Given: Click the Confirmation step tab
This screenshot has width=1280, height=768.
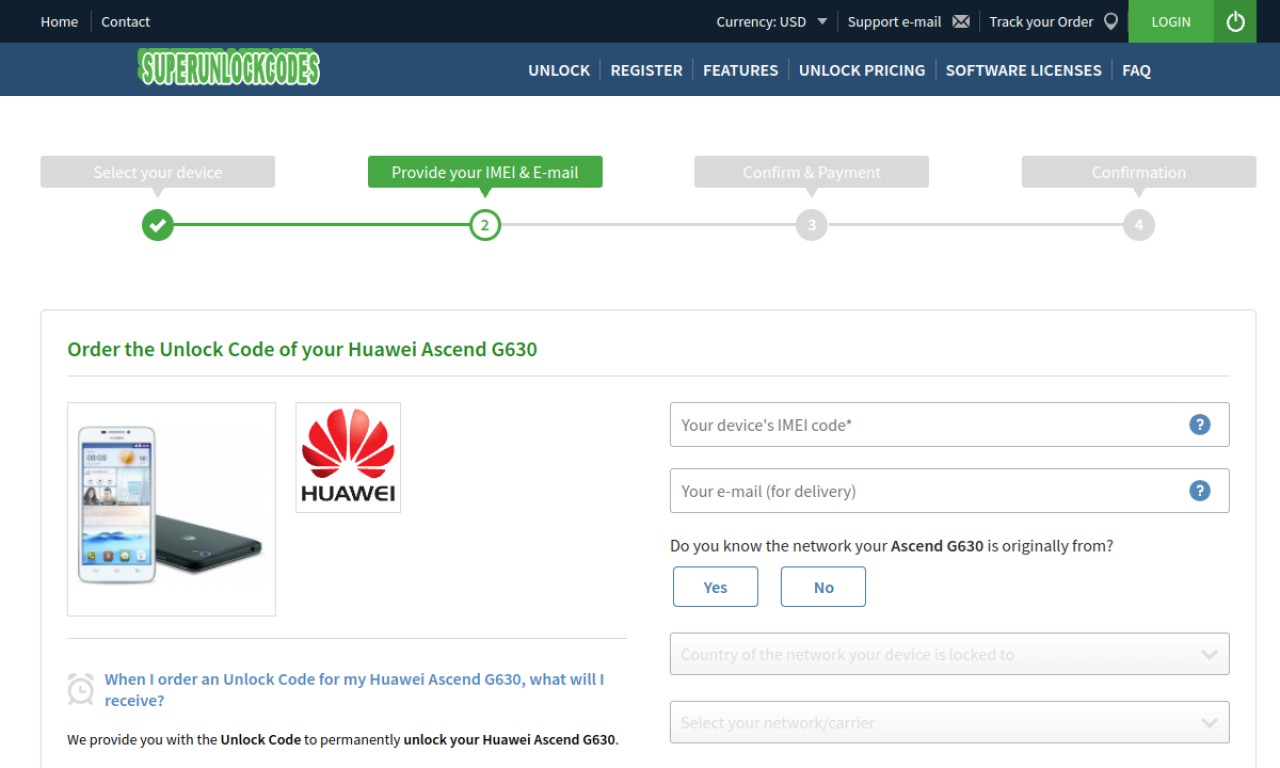Looking at the screenshot, I should (x=1139, y=172).
